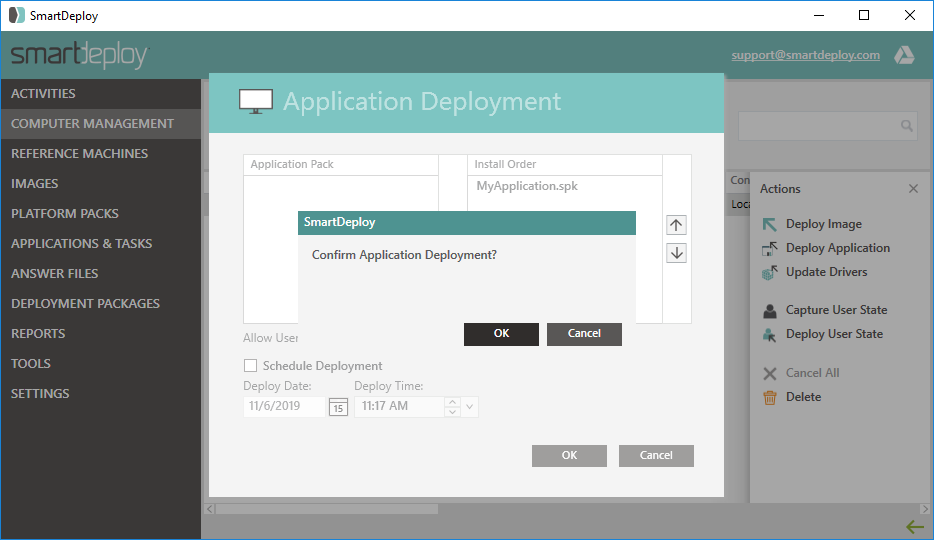Click the Deploy Date field
This screenshot has width=934, height=540.
point(284,407)
